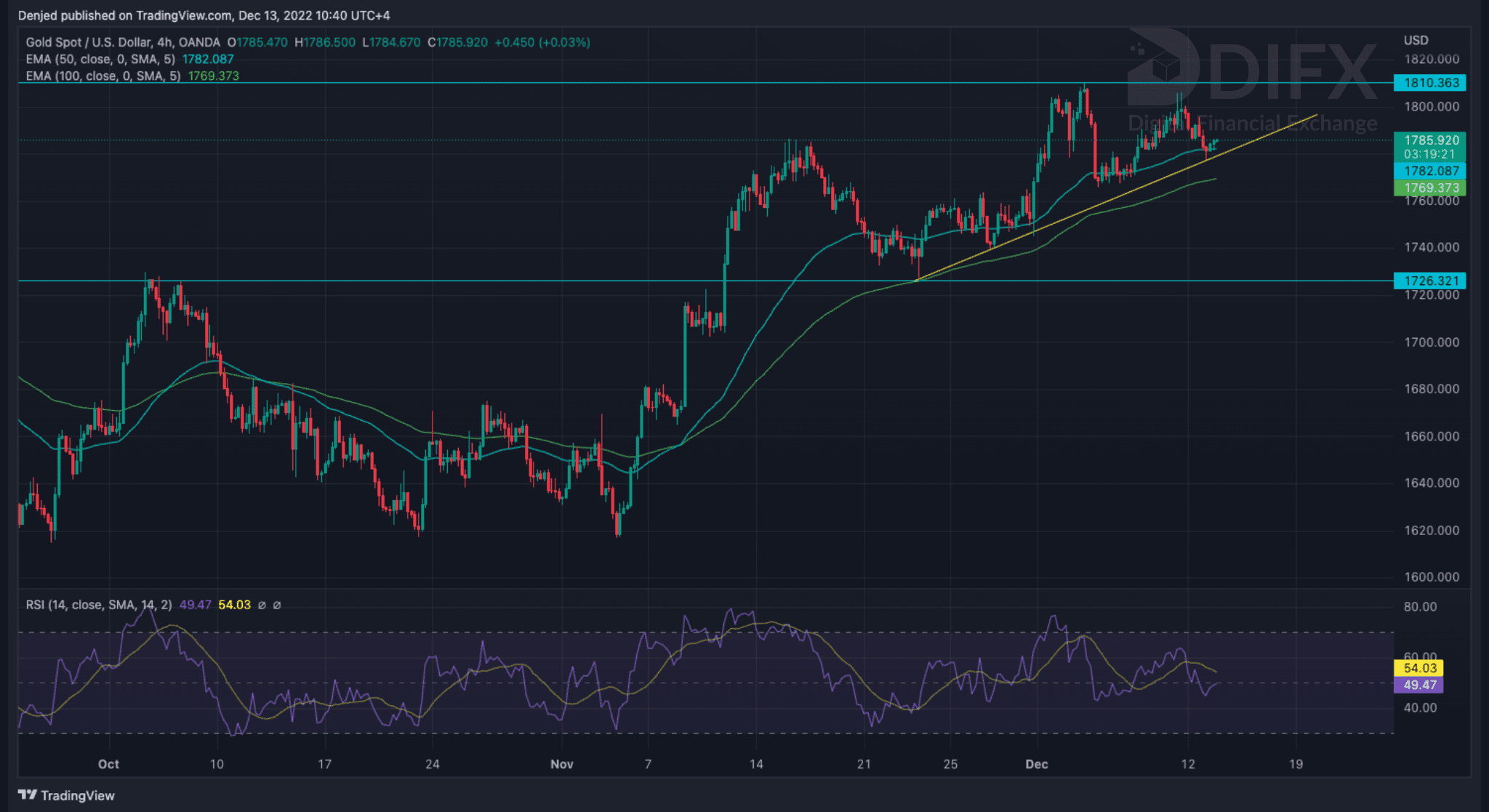Select the 1726.321 support line price label
Viewport: 1489px width, 812px height.
[1429, 281]
